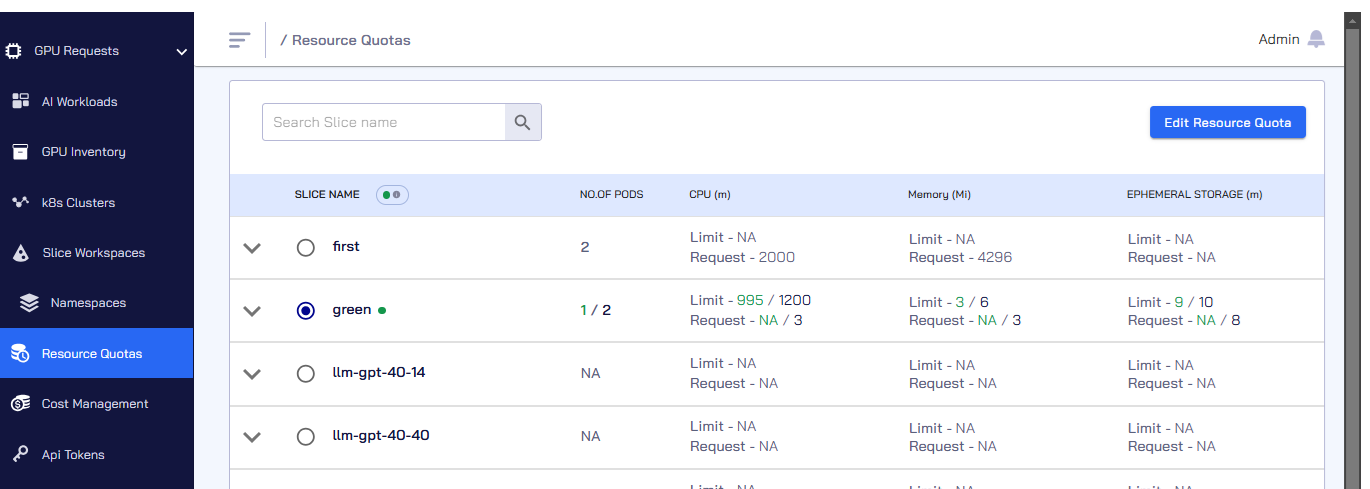
Task: Select the radio button for llm-gpt-40-14
Action: (x=306, y=374)
